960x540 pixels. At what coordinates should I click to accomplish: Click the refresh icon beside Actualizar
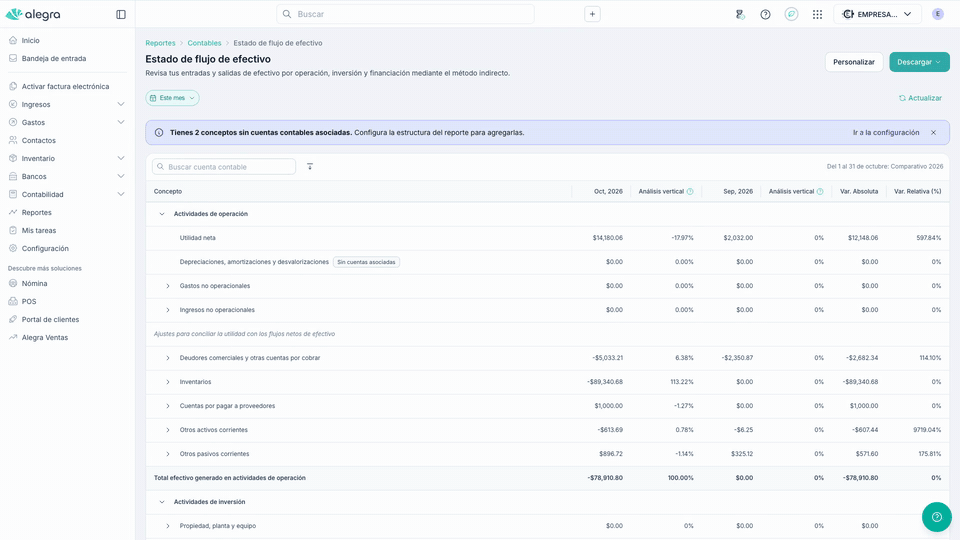click(x=902, y=98)
